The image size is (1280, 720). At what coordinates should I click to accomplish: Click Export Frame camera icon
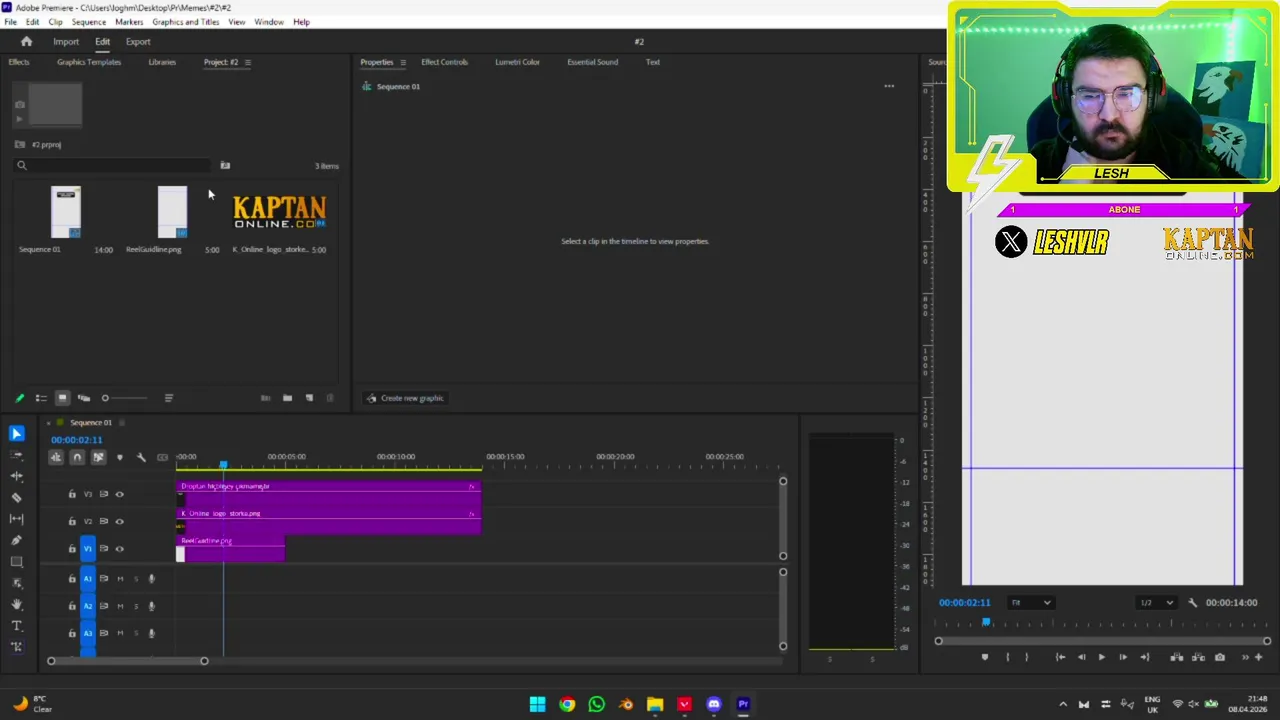(1220, 657)
